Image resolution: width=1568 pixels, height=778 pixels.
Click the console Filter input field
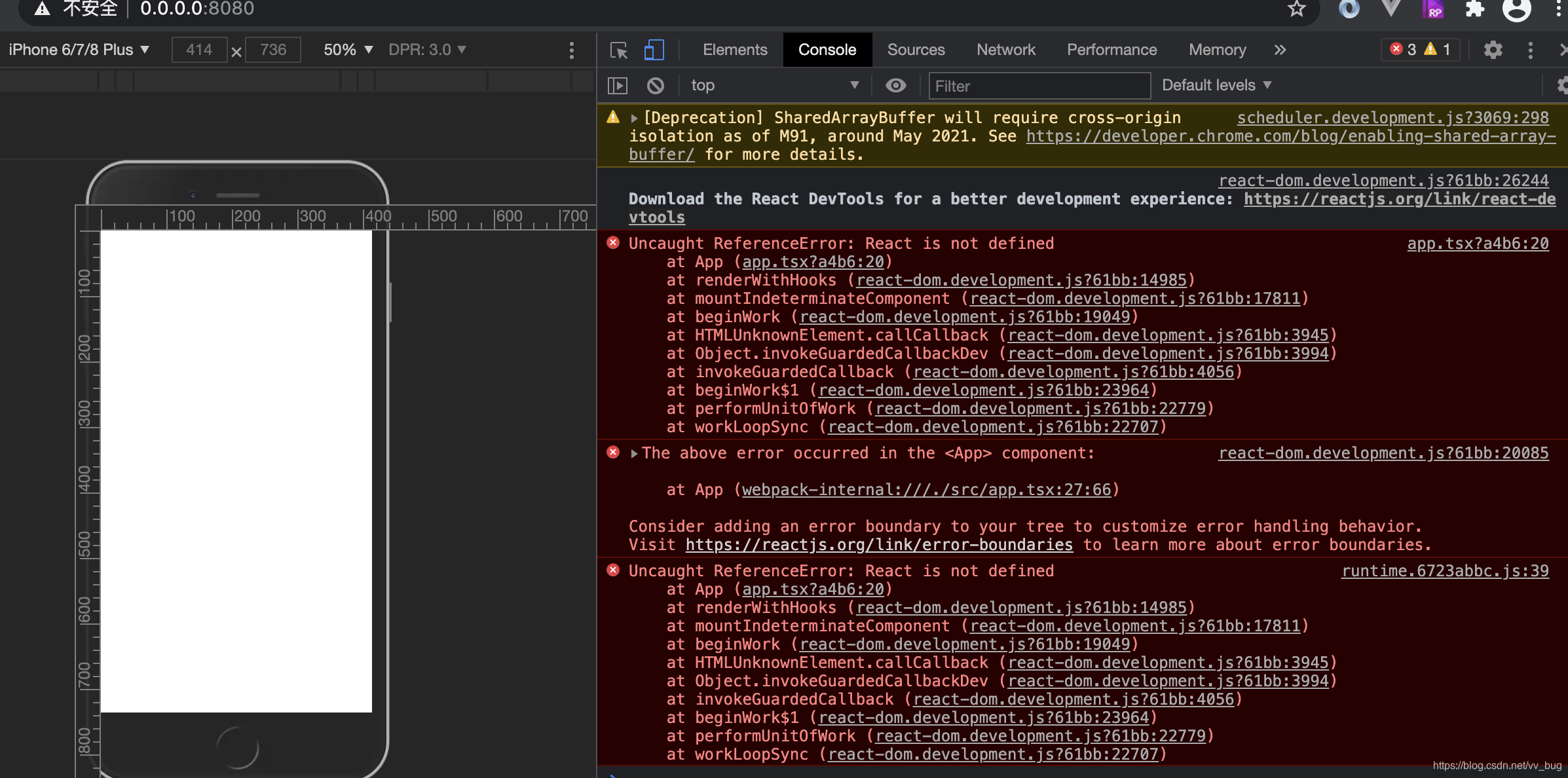(x=1039, y=86)
